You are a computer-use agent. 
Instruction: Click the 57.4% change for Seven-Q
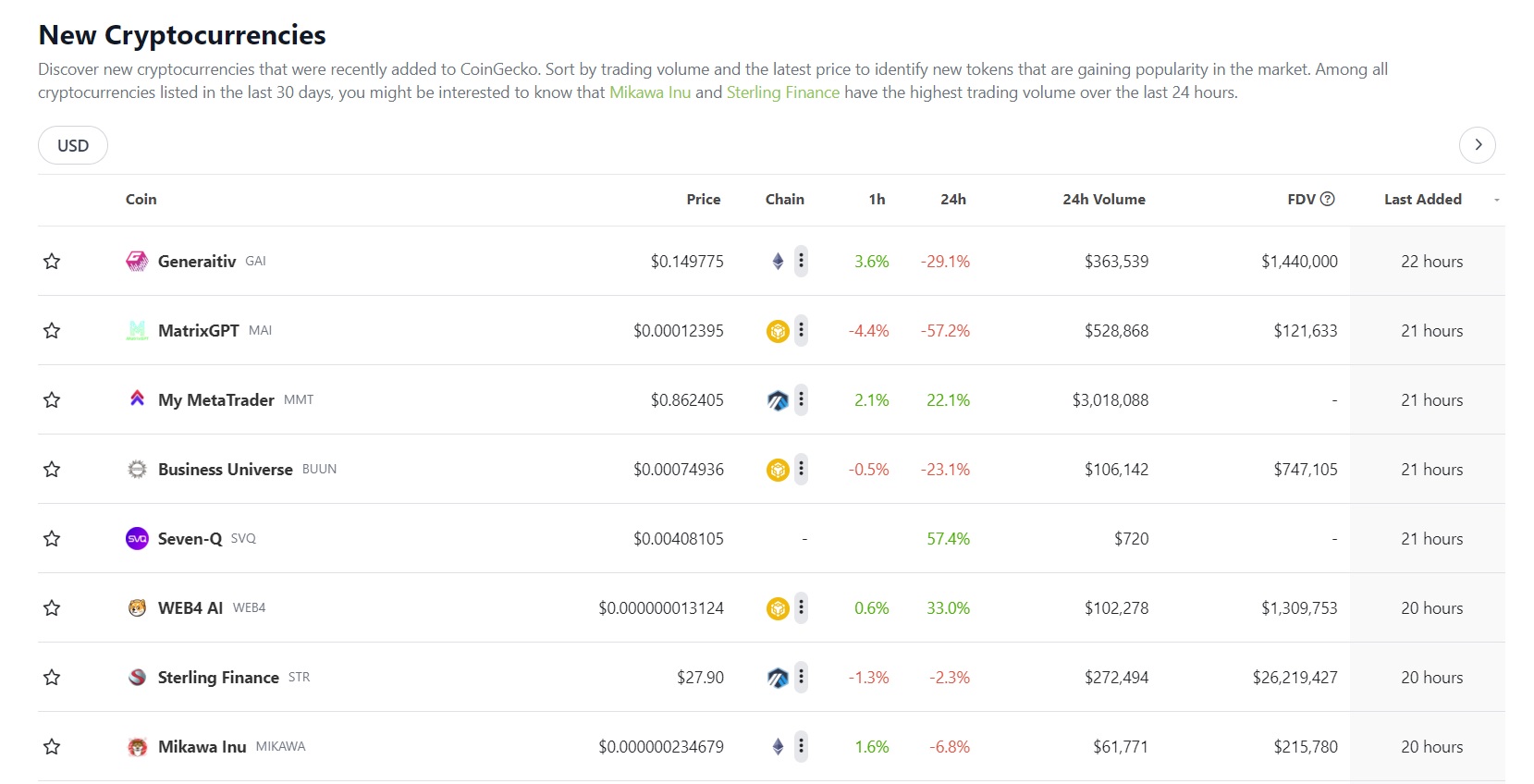[949, 539]
